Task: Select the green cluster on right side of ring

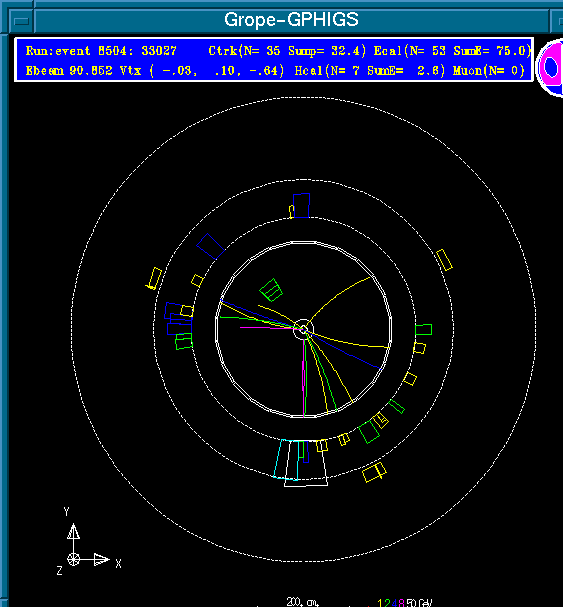Action: pos(423,330)
